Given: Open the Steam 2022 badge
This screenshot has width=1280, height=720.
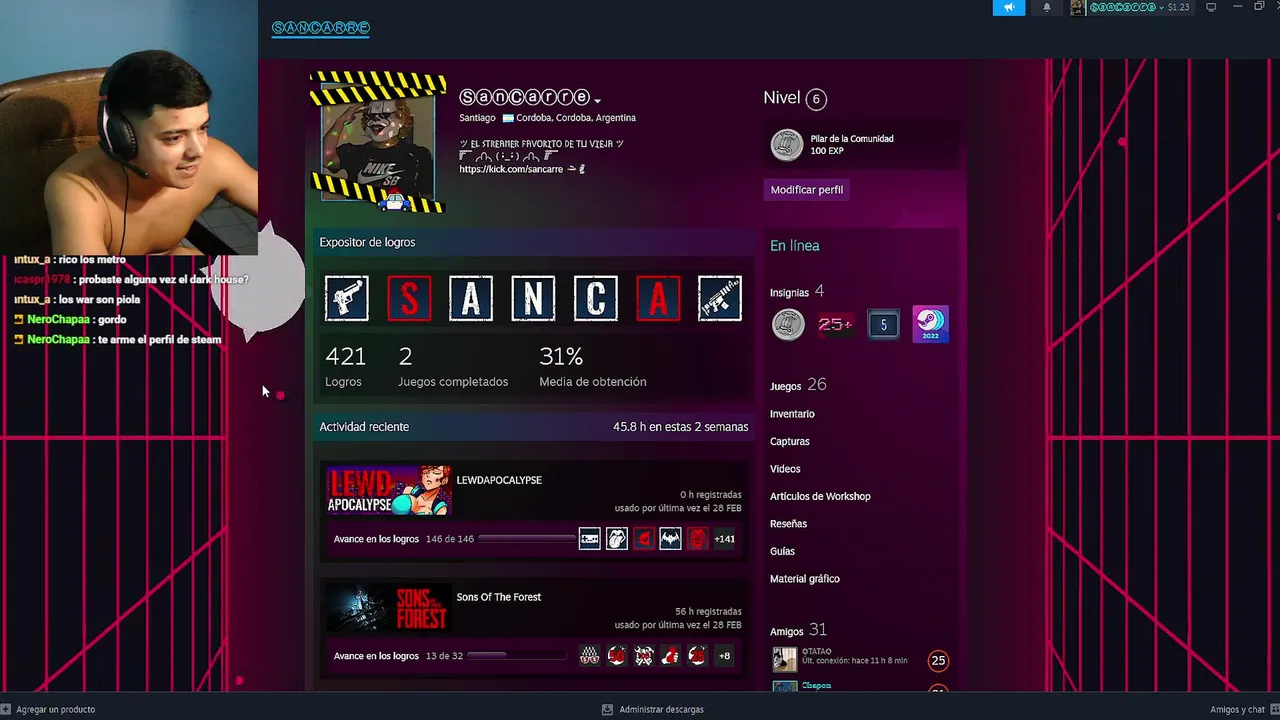Looking at the screenshot, I should (930, 324).
